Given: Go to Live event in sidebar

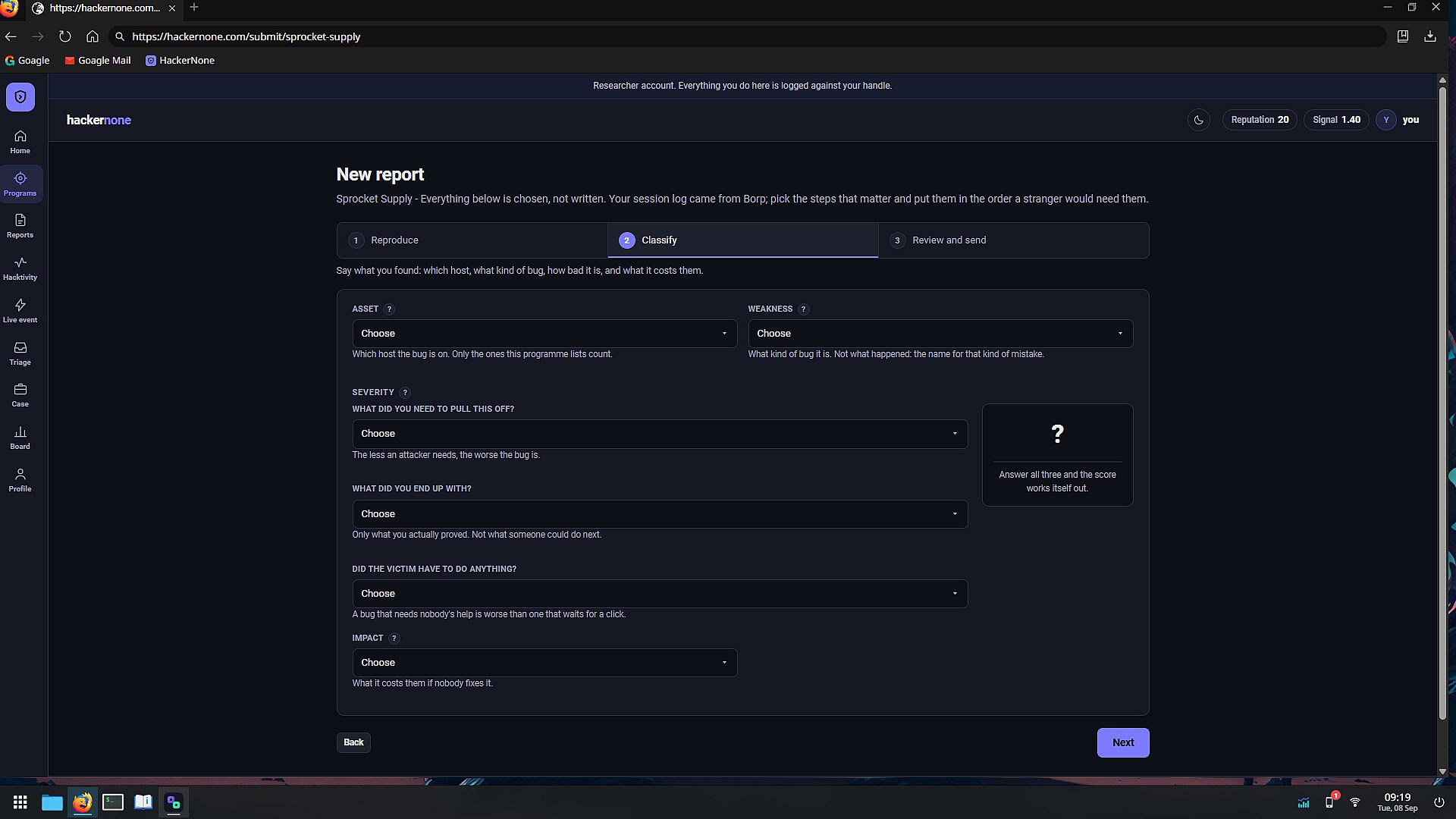Looking at the screenshot, I should click(20, 311).
